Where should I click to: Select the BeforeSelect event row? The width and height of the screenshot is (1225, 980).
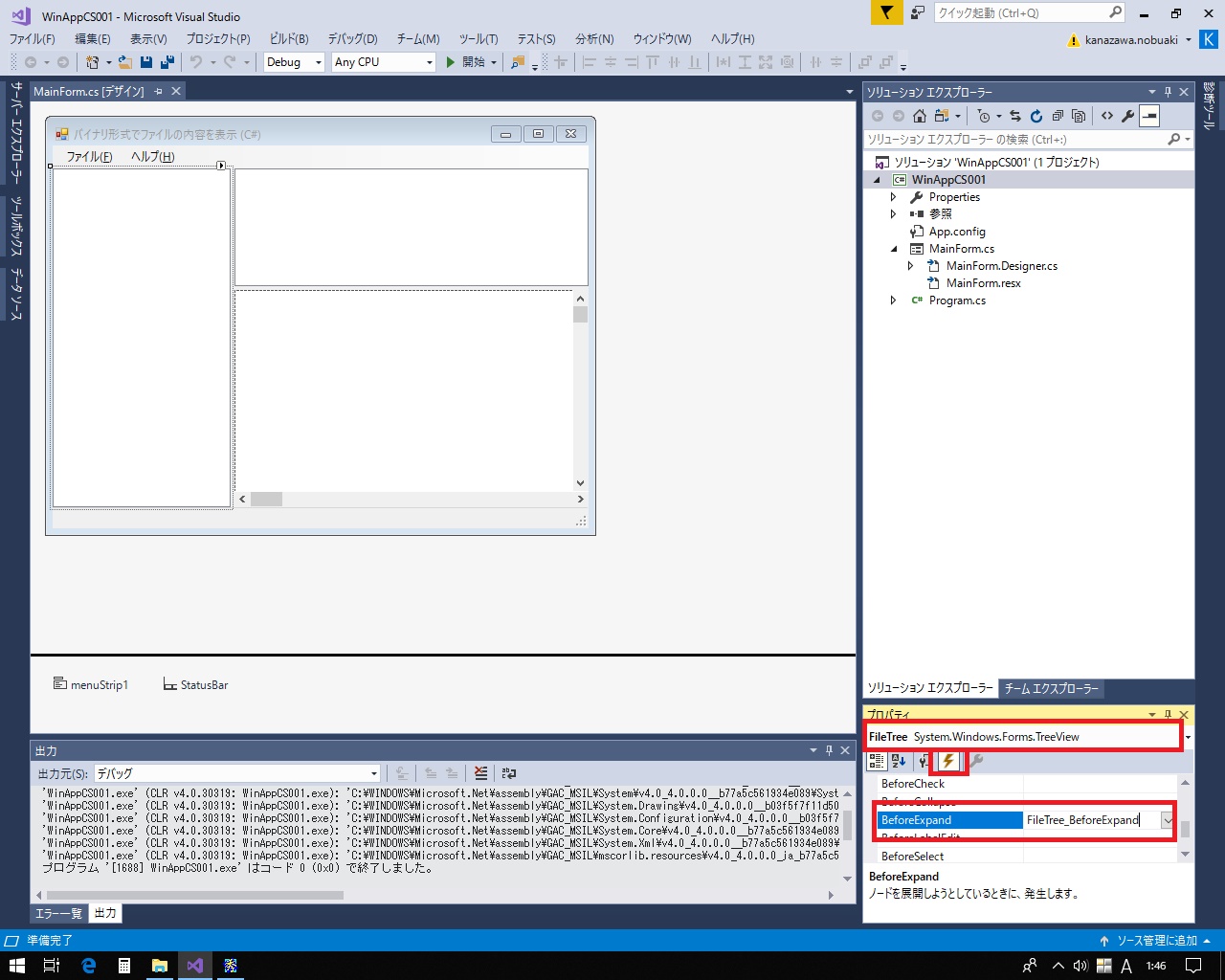[x=1027, y=857]
